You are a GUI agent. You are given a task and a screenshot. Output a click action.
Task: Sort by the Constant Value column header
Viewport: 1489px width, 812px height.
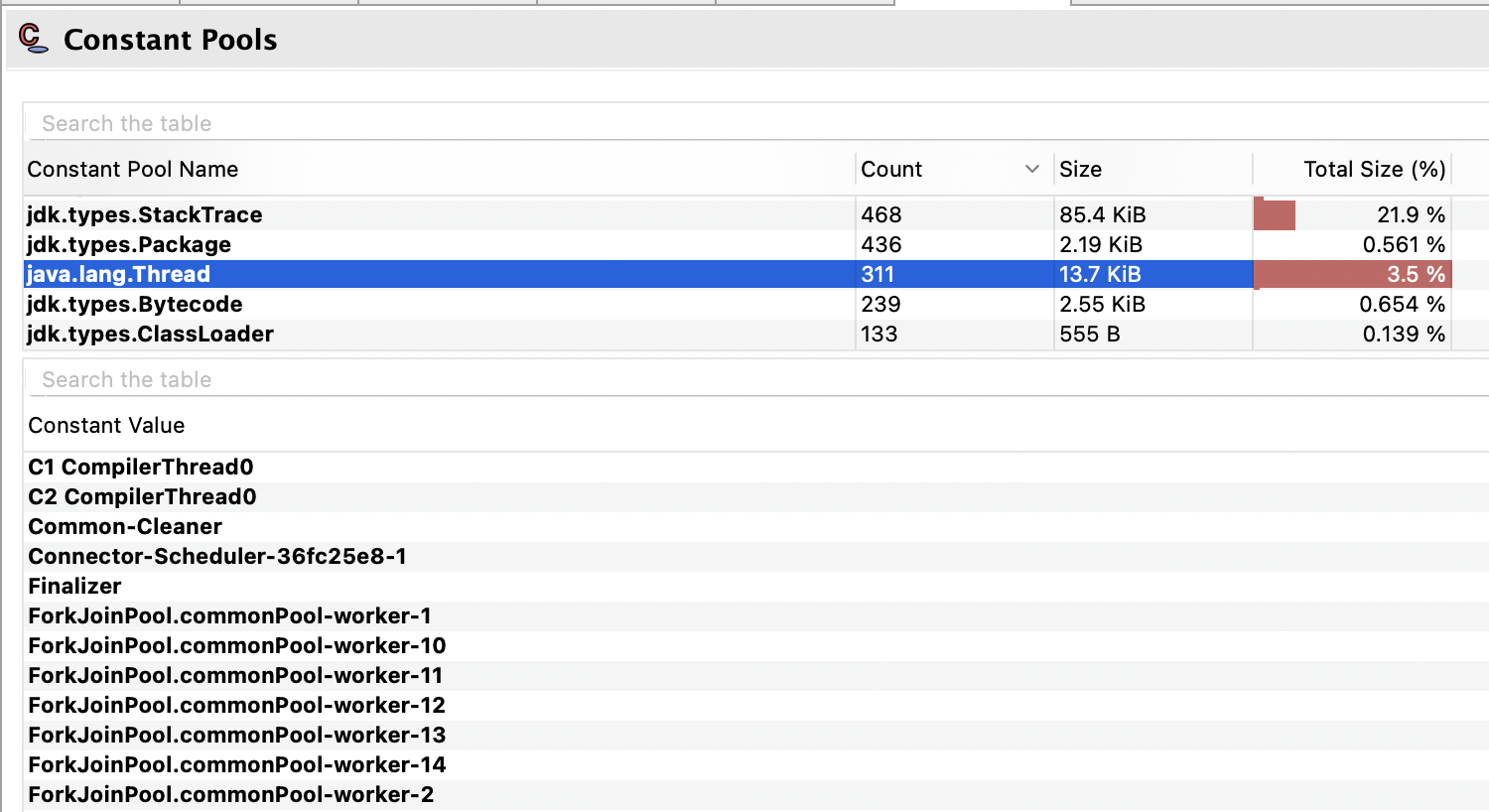click(x=106, y=425)
